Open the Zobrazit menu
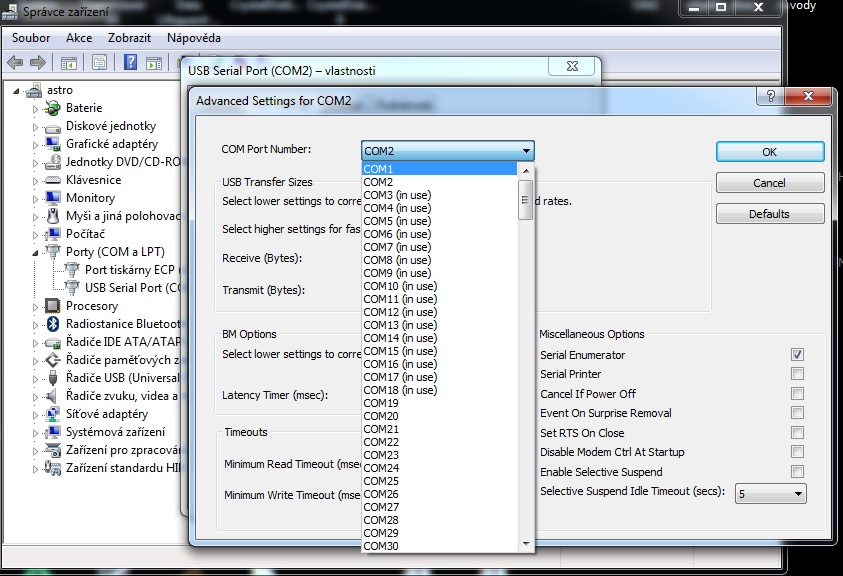The height and width of the screenshot is (576, 843). tap(129, 37)
